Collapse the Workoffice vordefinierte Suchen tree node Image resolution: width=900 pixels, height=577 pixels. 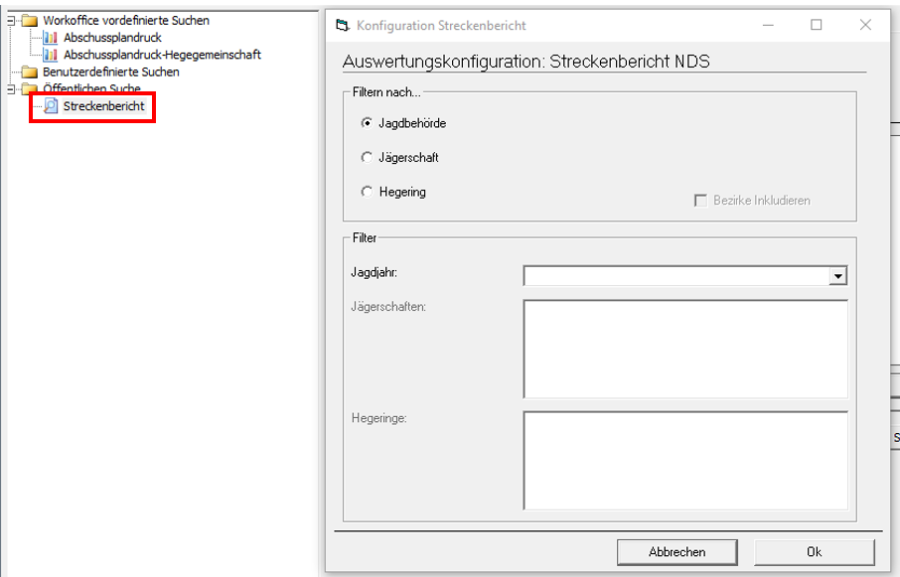click(x=11, y=21)
